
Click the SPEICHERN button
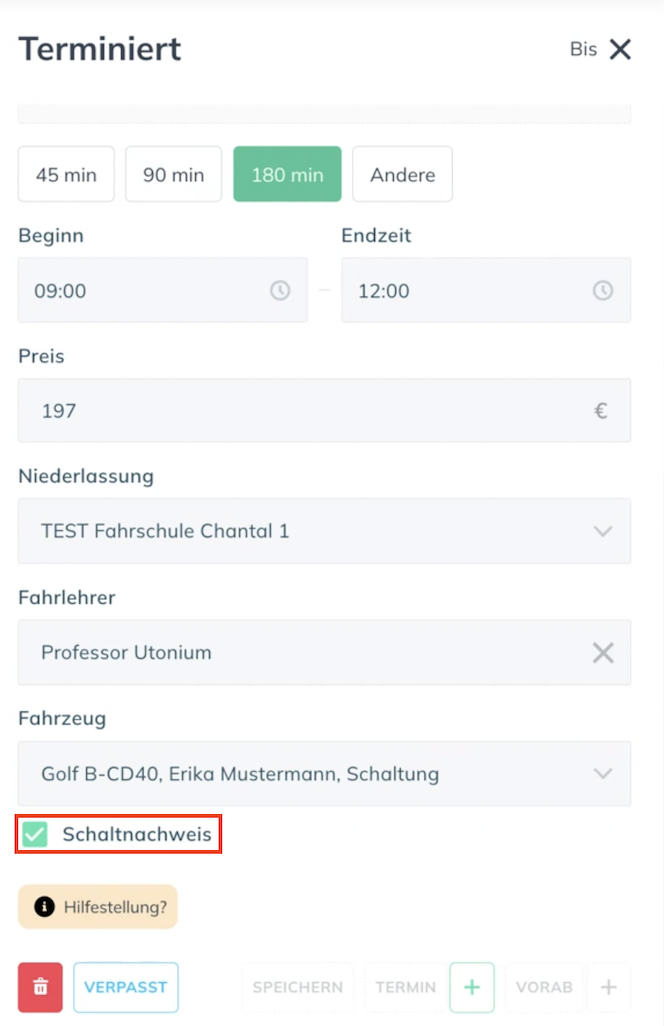[298, 987]
